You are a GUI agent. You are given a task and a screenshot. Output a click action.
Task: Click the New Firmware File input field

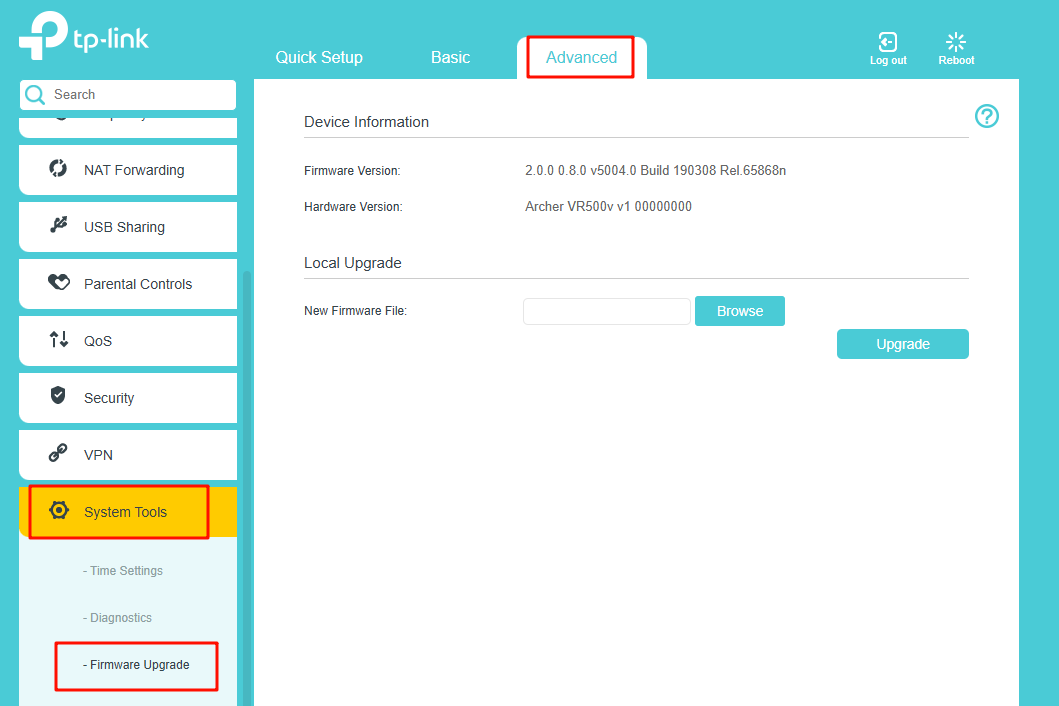[x=606, y=311]
